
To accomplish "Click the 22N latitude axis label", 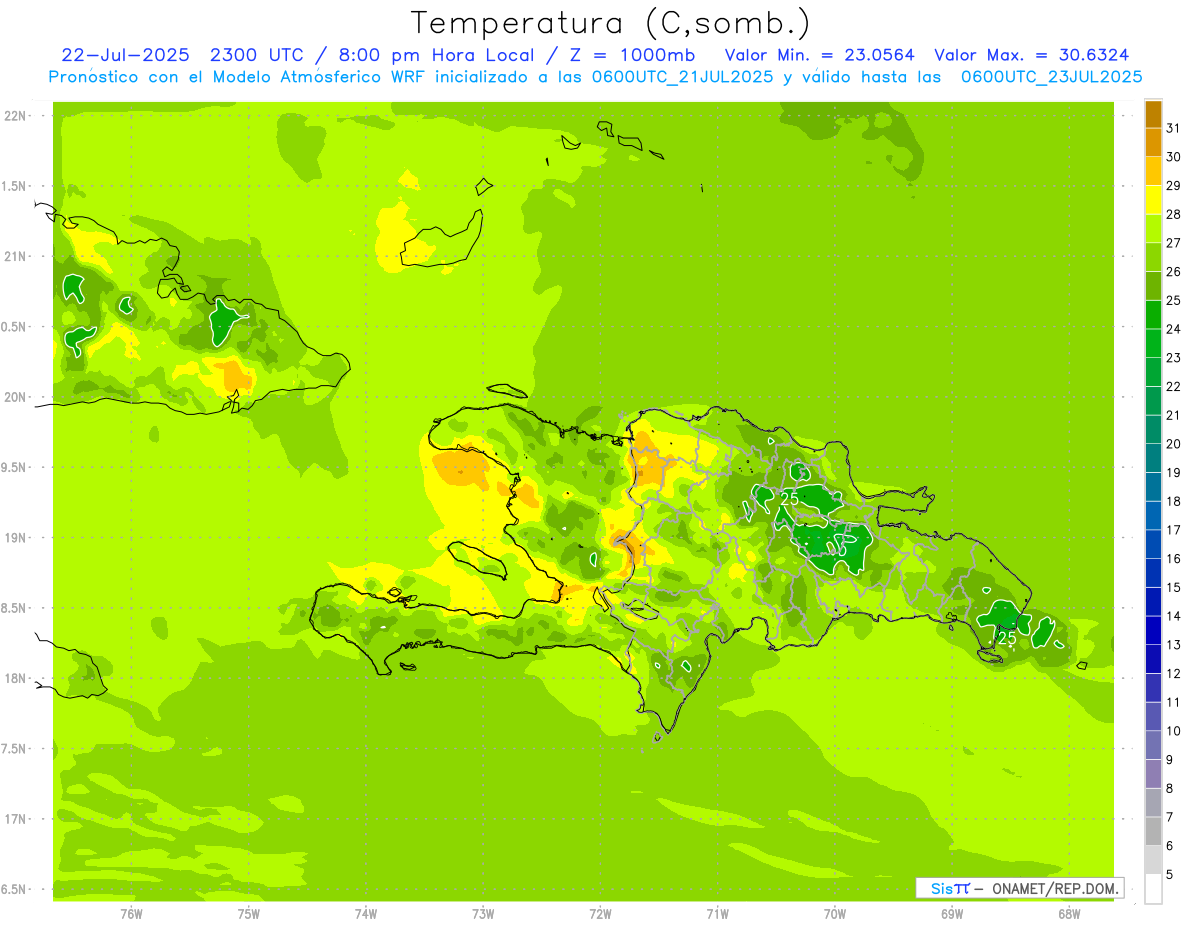I will tap(14, 115).
